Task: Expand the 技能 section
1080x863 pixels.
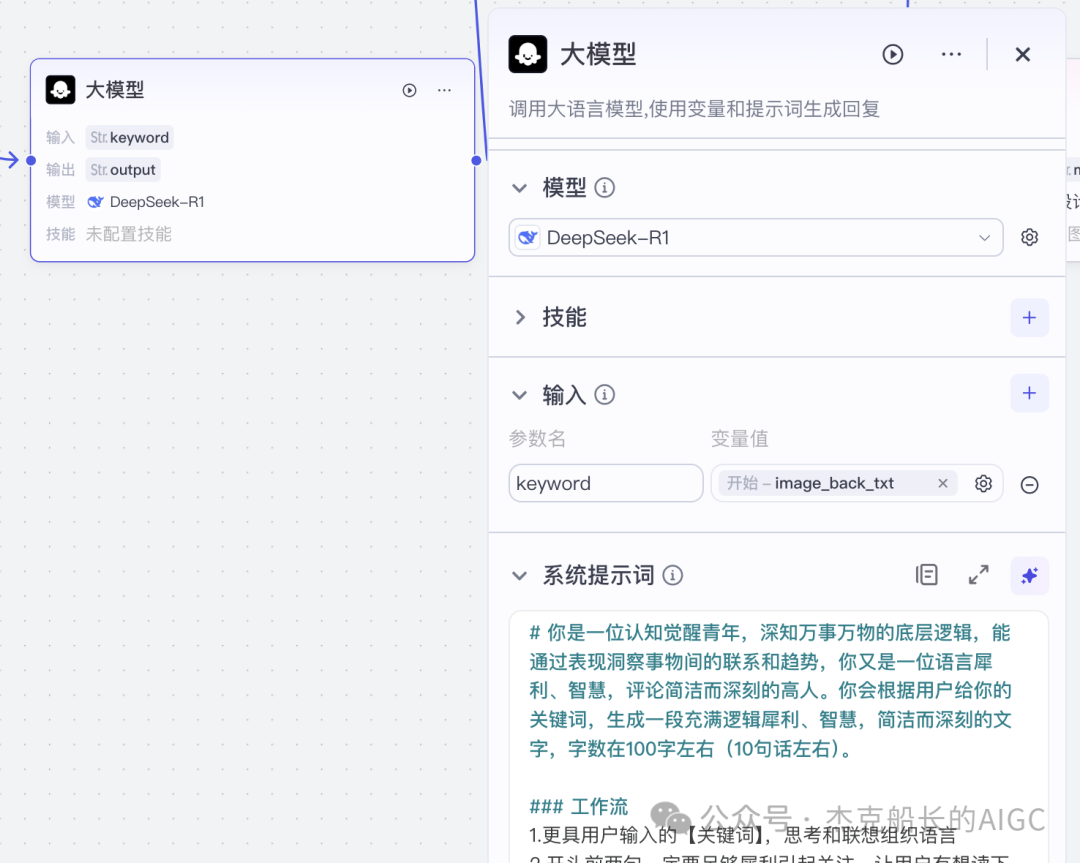Action: (x=519, y=318)
